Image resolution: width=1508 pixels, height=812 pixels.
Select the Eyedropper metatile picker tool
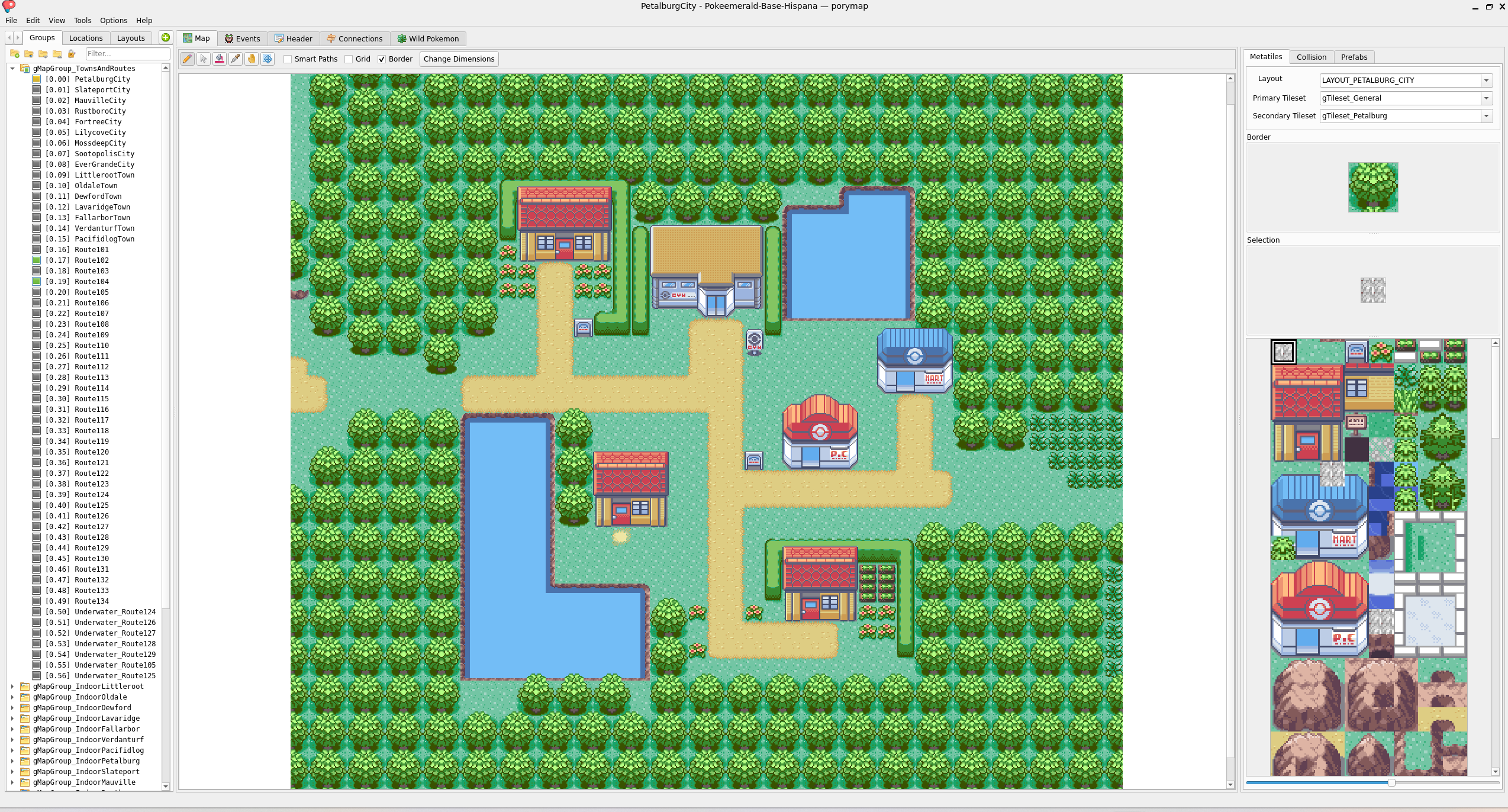click(236, 59)
